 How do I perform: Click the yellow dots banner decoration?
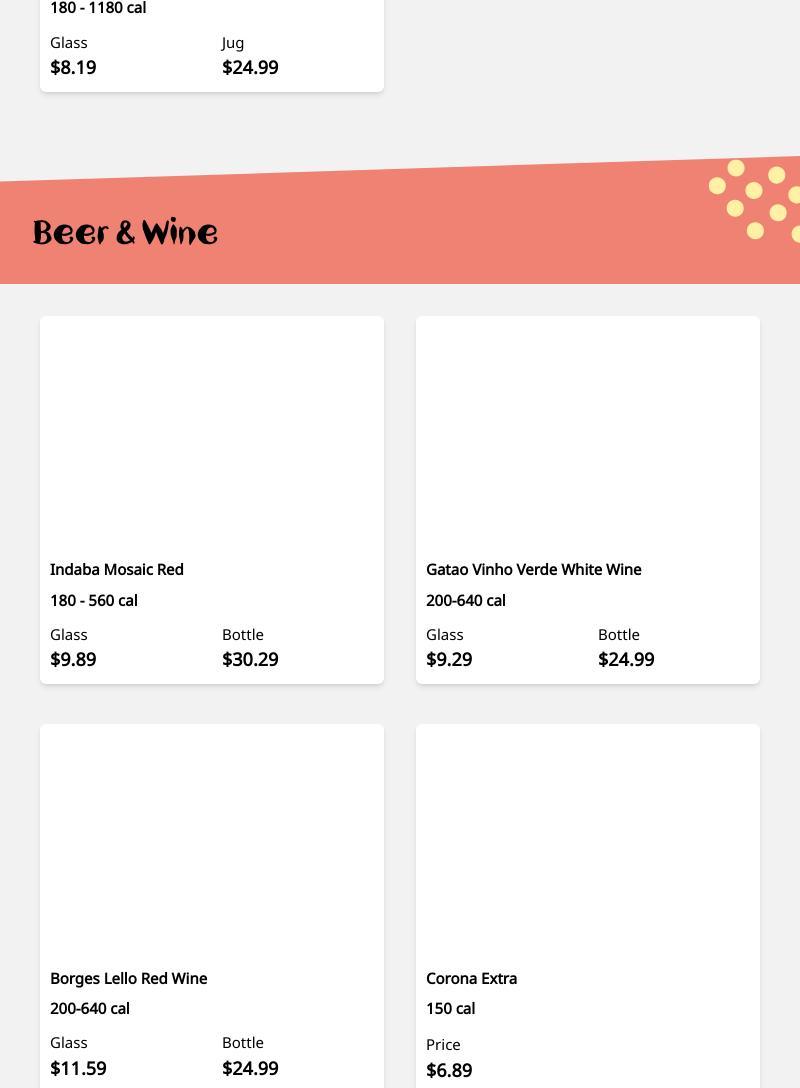(x=756, y=200)
